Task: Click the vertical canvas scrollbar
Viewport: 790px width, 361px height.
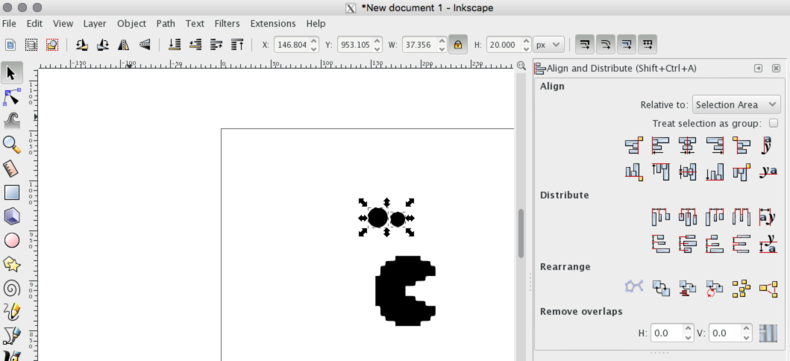Action: pyautogui.click(x=521, y=233)
